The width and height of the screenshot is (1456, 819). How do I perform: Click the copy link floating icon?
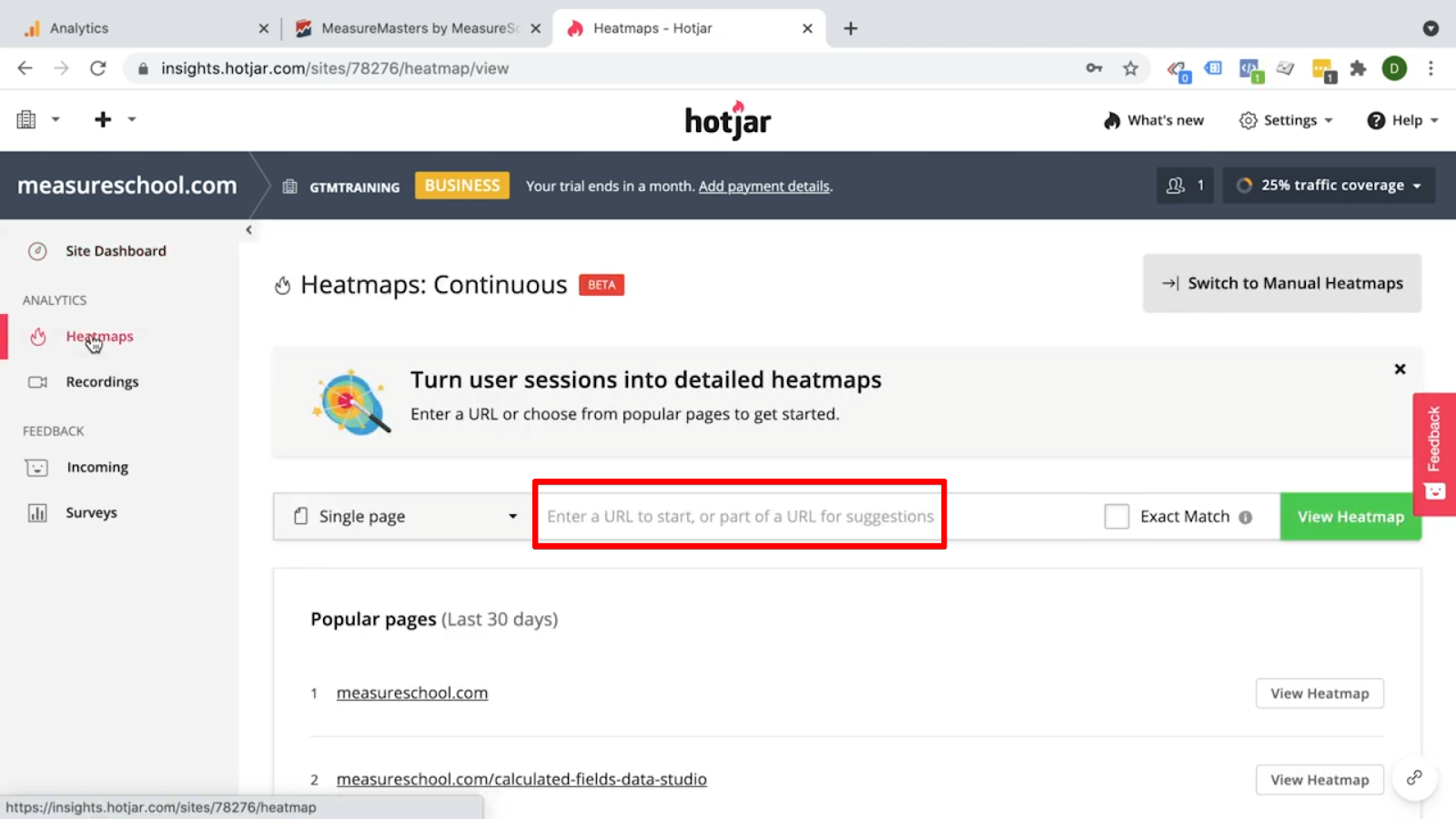(x=1414, y=778)
